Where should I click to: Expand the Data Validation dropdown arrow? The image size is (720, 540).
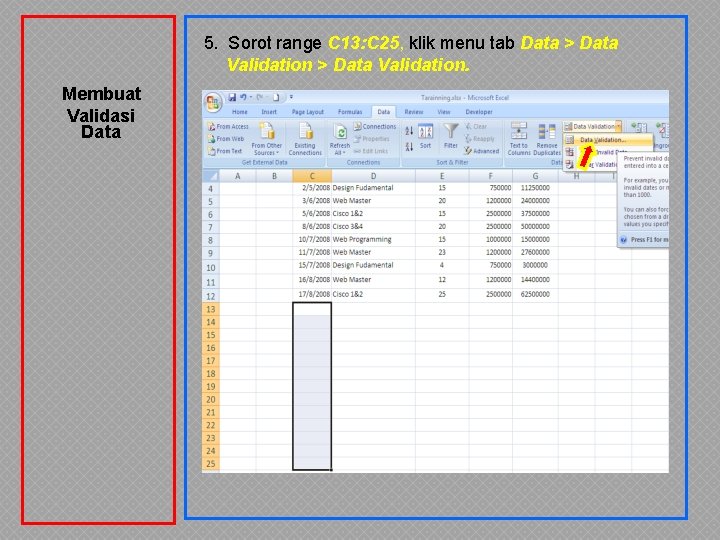(x=619, y=126)
